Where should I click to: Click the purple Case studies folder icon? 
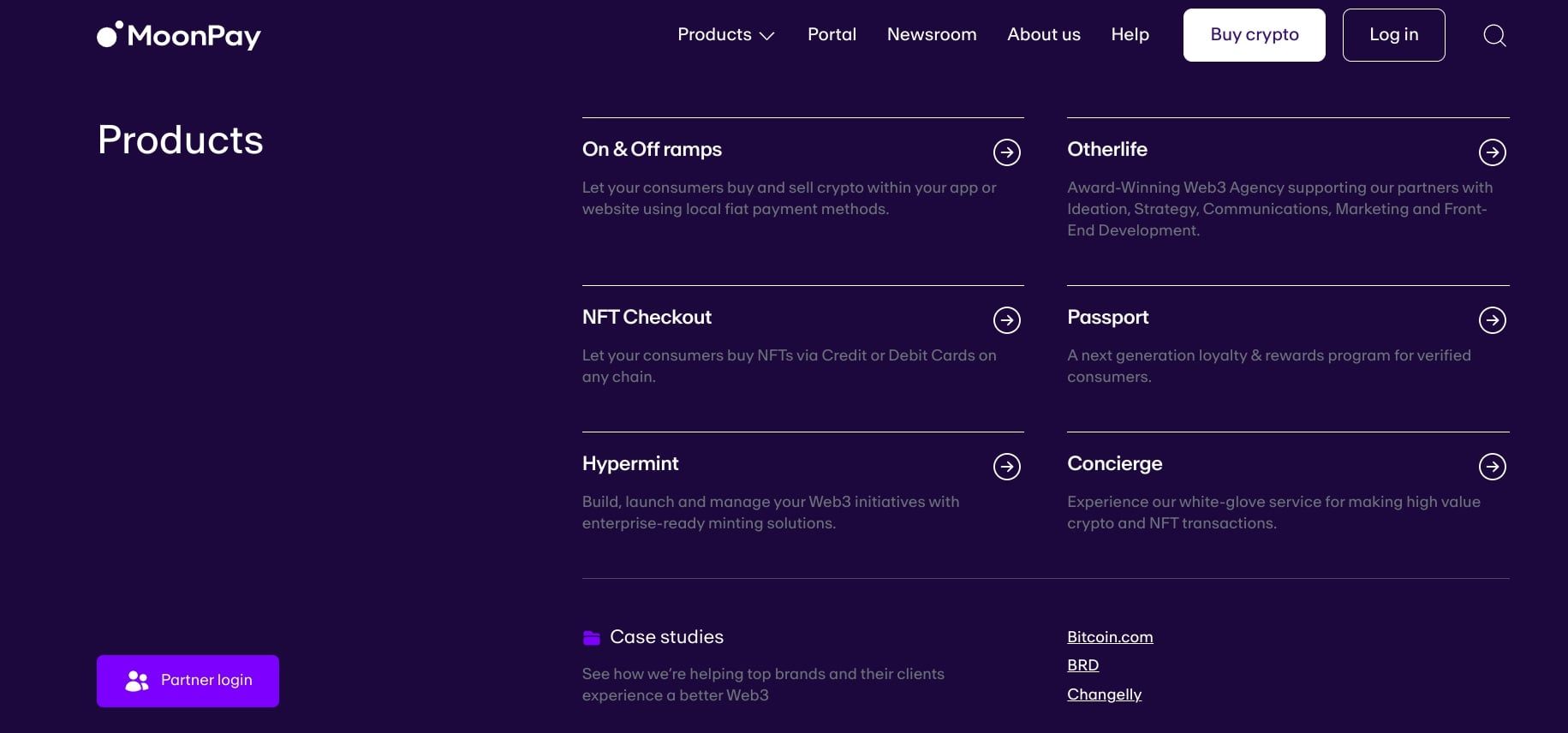pyautogui.click(x=592, y=637)
